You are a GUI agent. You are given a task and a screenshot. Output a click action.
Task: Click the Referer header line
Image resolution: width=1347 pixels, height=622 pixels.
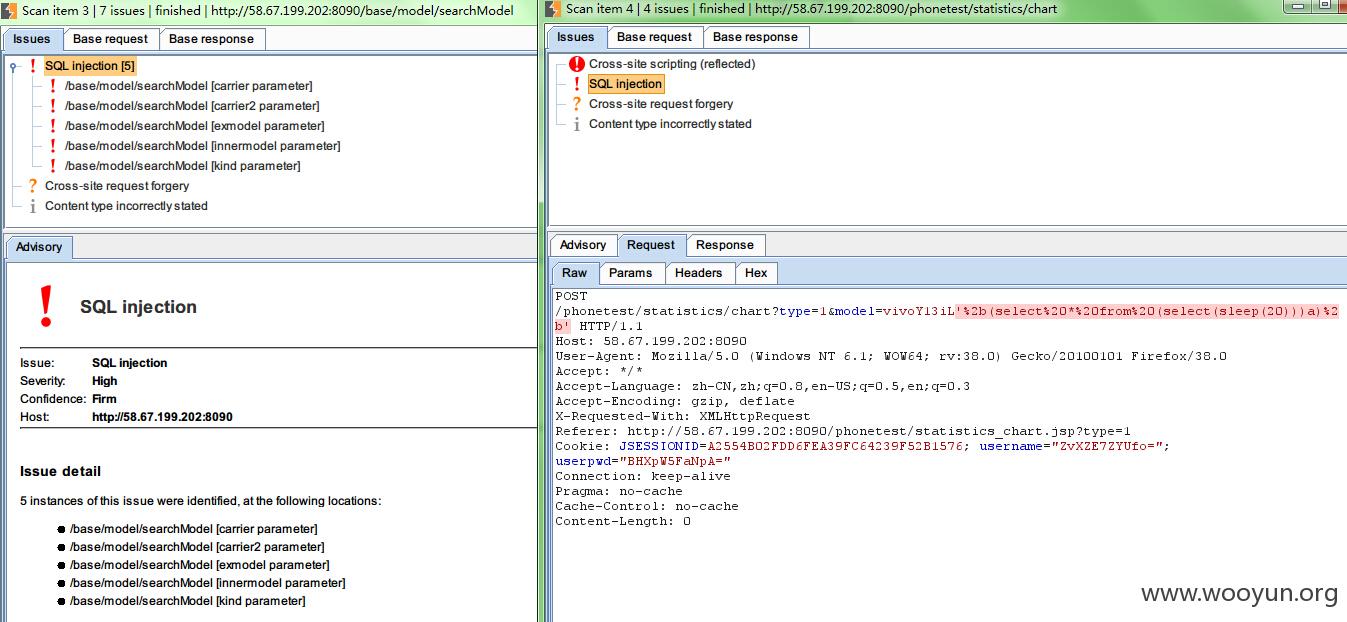[843, 431]
